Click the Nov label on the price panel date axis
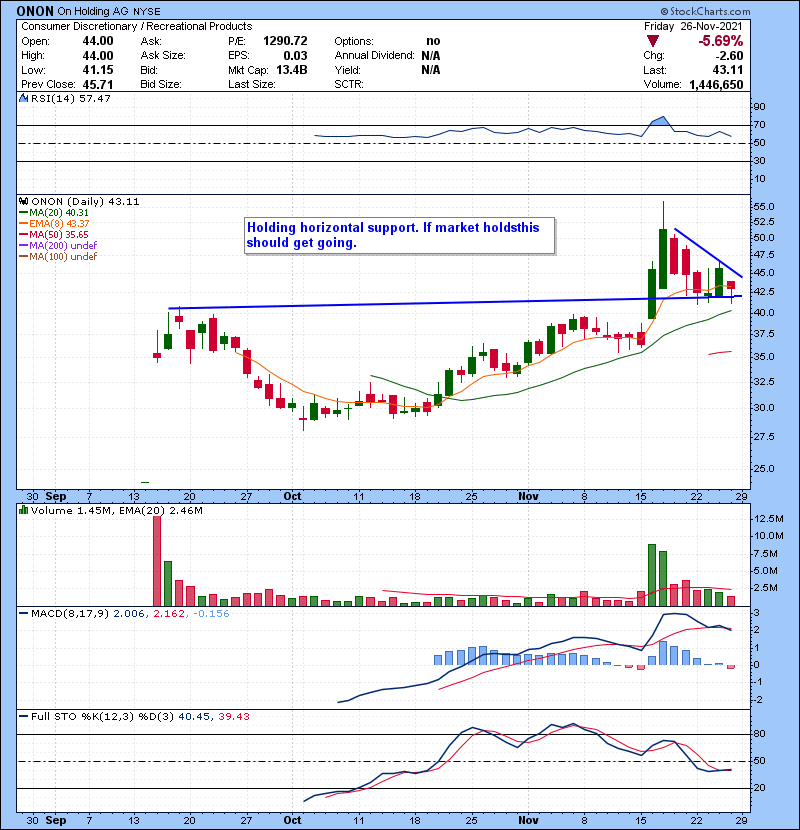800x830 pixels. (x=528, y=497)
